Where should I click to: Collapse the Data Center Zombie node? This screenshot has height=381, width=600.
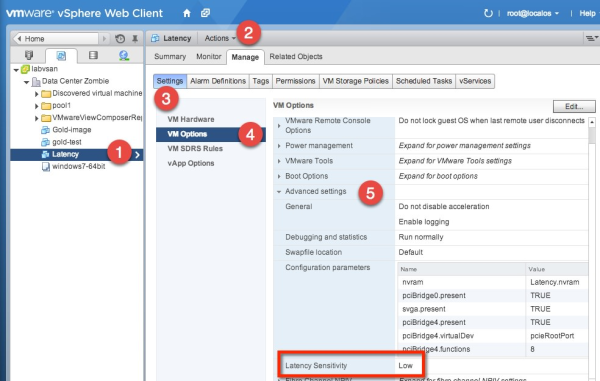point(26,82)
